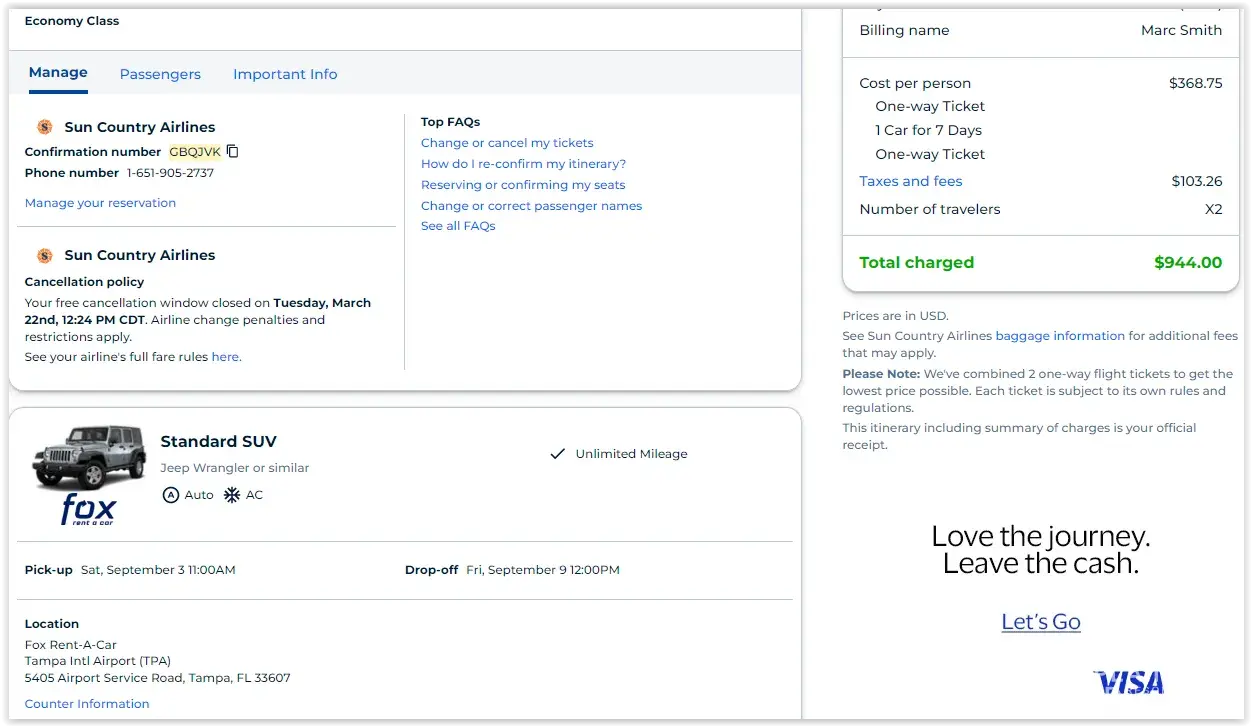Click the Sun Country Airlines logo near confirmation

pyautogui.click(x=44, y=127)
